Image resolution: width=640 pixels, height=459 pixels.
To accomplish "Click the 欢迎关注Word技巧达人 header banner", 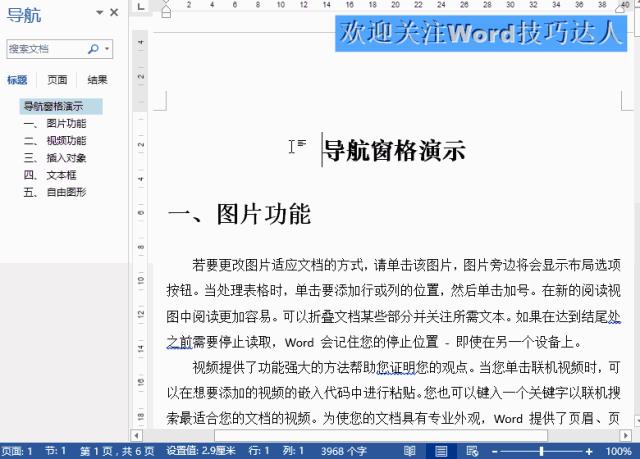I will [x=481, y=33].
